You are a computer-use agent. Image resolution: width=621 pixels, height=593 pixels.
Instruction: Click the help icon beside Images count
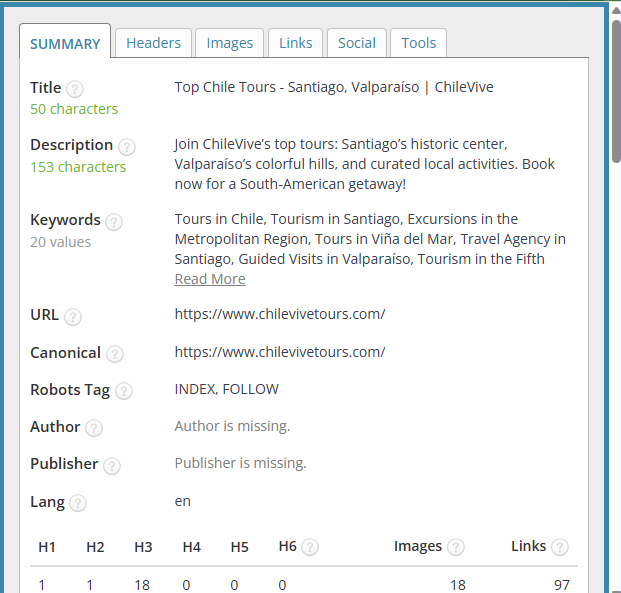(455, 547)
